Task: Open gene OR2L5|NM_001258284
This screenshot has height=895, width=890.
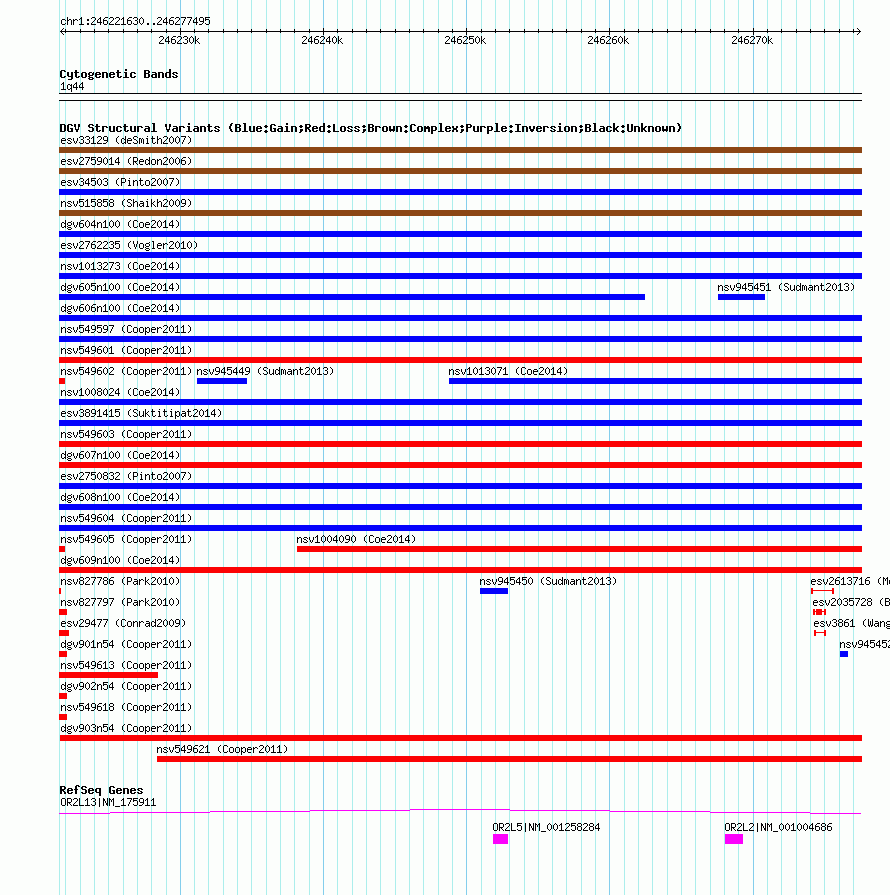Action: pos(546,828)
